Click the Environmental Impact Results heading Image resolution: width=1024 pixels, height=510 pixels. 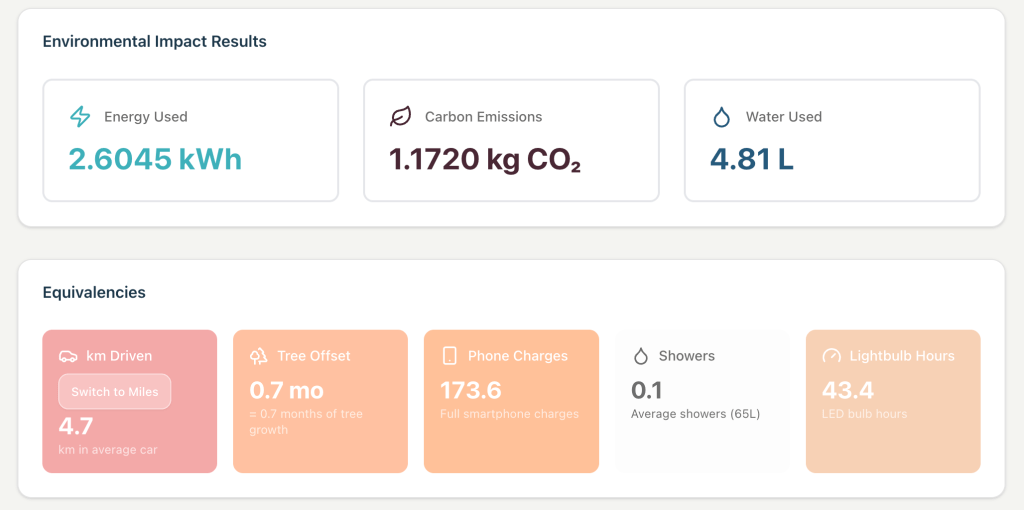click(154, 42)
